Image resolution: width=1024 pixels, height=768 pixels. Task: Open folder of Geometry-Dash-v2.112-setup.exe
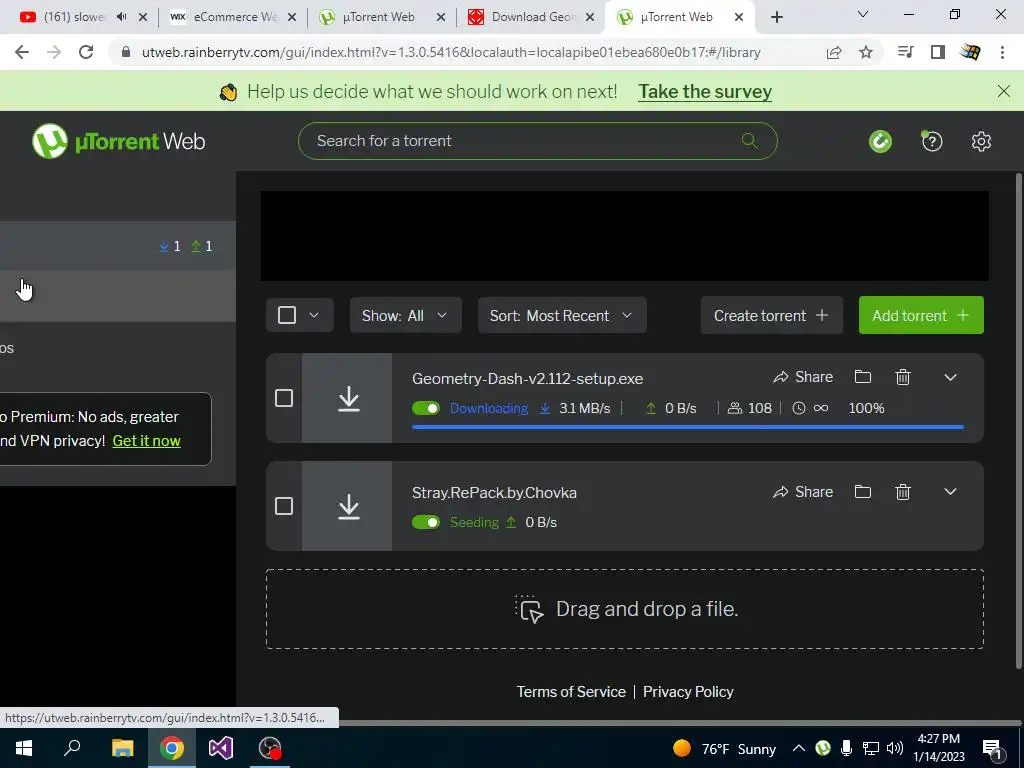(x=863, y=377)
